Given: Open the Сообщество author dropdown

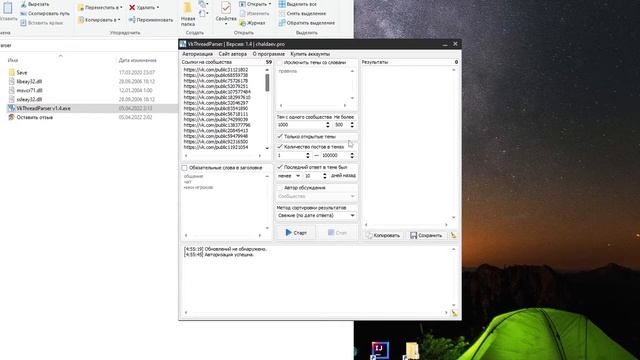Looking at the screenshot, I should coord(316,196).
